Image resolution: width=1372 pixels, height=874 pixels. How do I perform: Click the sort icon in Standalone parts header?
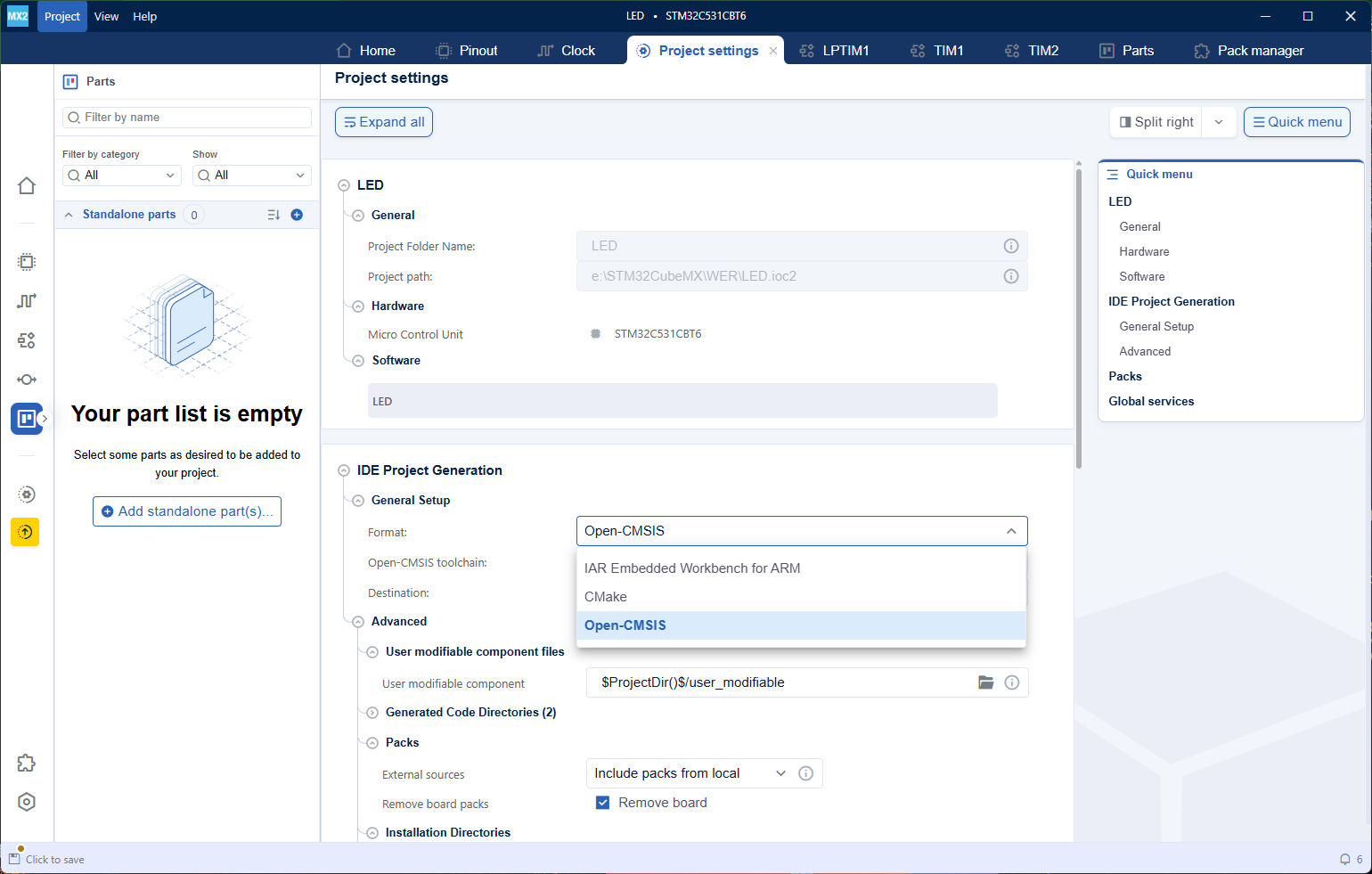coord(274,215)
